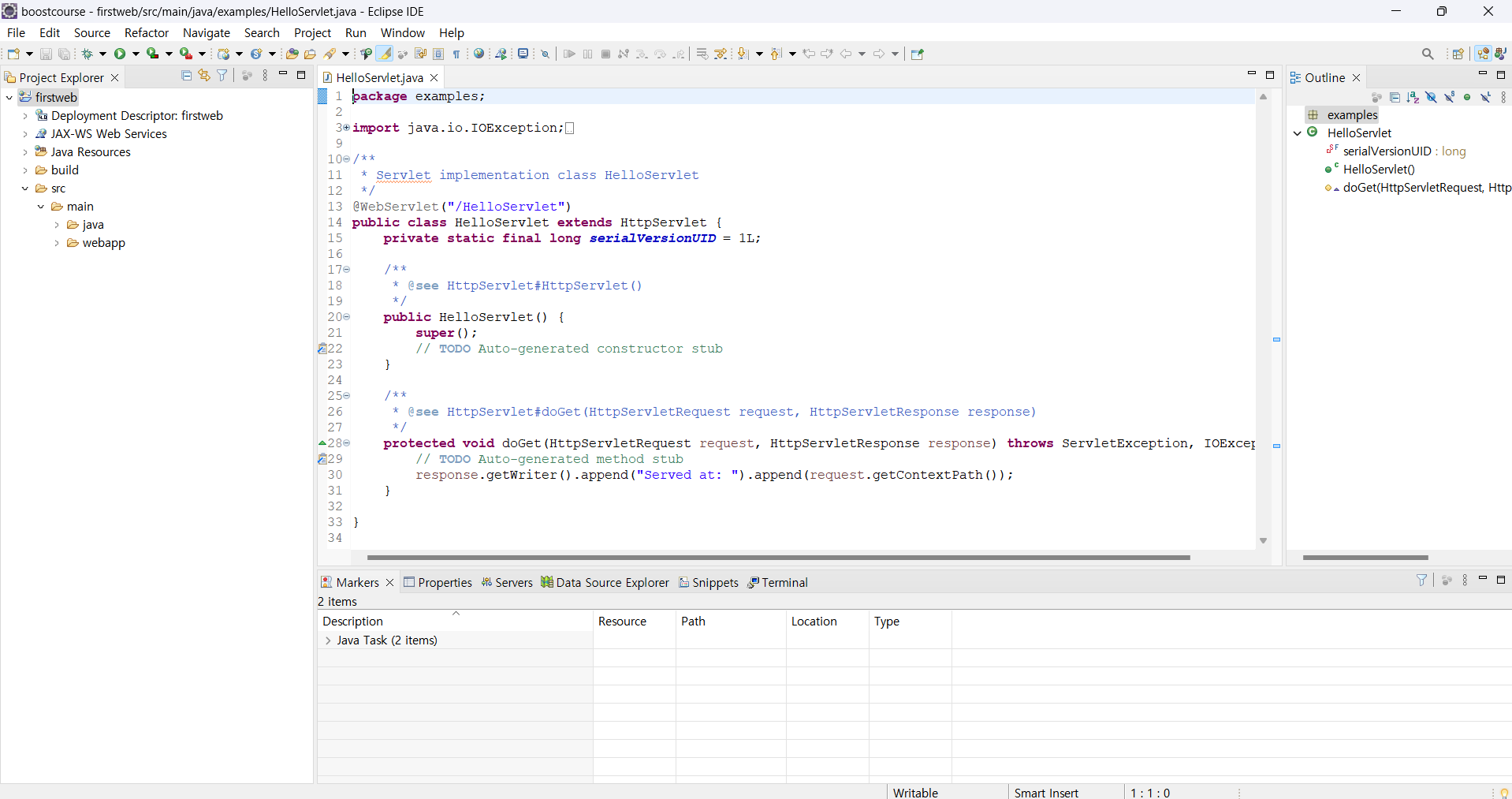The height and width of the screenshot is (799, 1512).
Task: Collapse the firstweb project node
Action: [x=9, y=98]
